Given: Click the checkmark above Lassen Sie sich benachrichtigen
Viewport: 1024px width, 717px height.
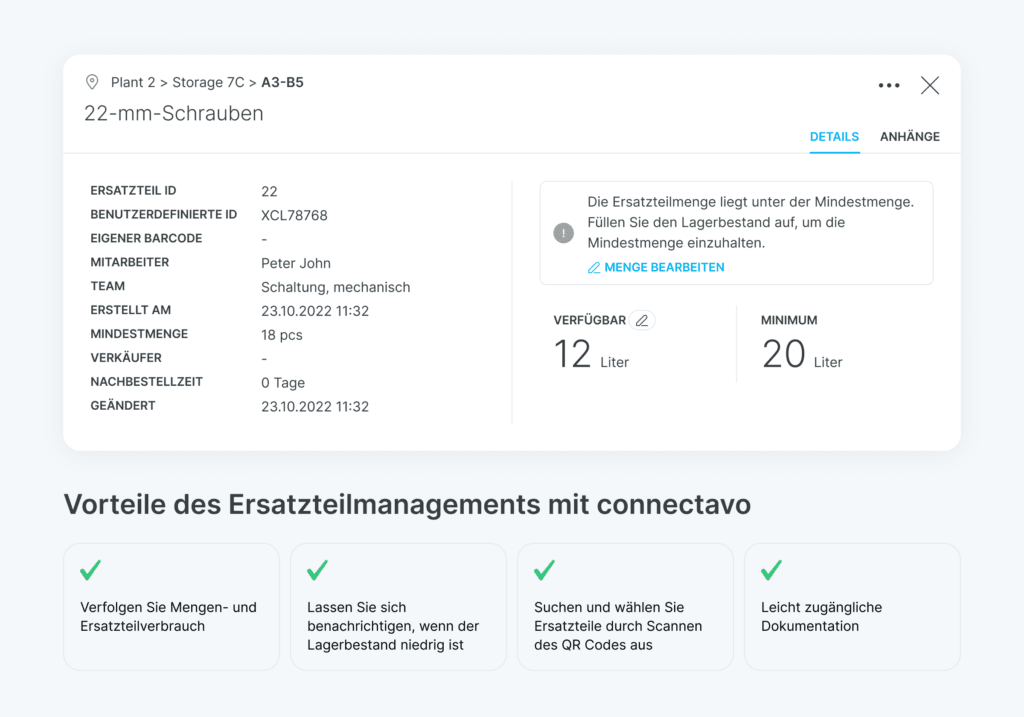Looking at the screenshot, I should 318,571.
